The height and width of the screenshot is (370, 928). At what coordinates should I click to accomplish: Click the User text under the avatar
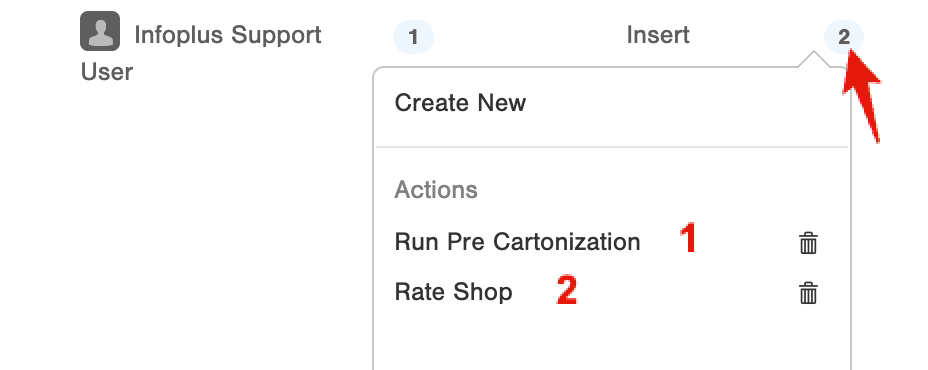107,72
